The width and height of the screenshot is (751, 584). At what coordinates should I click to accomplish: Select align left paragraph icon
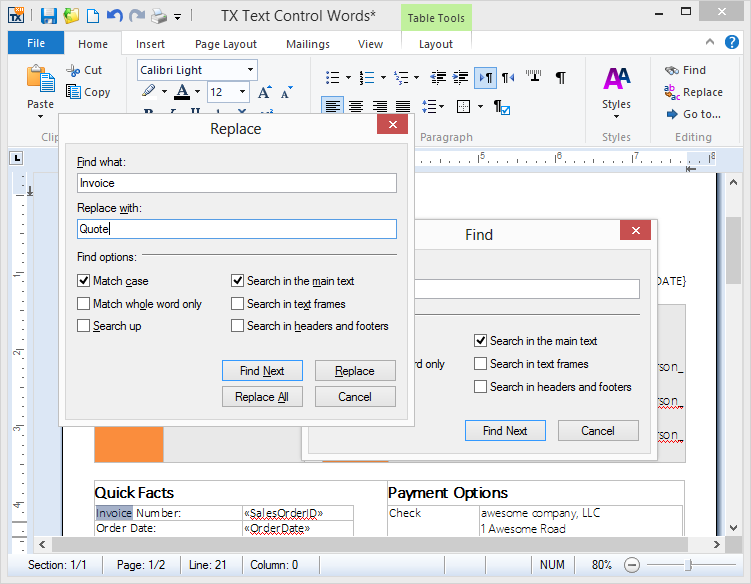tap(332, 106)
